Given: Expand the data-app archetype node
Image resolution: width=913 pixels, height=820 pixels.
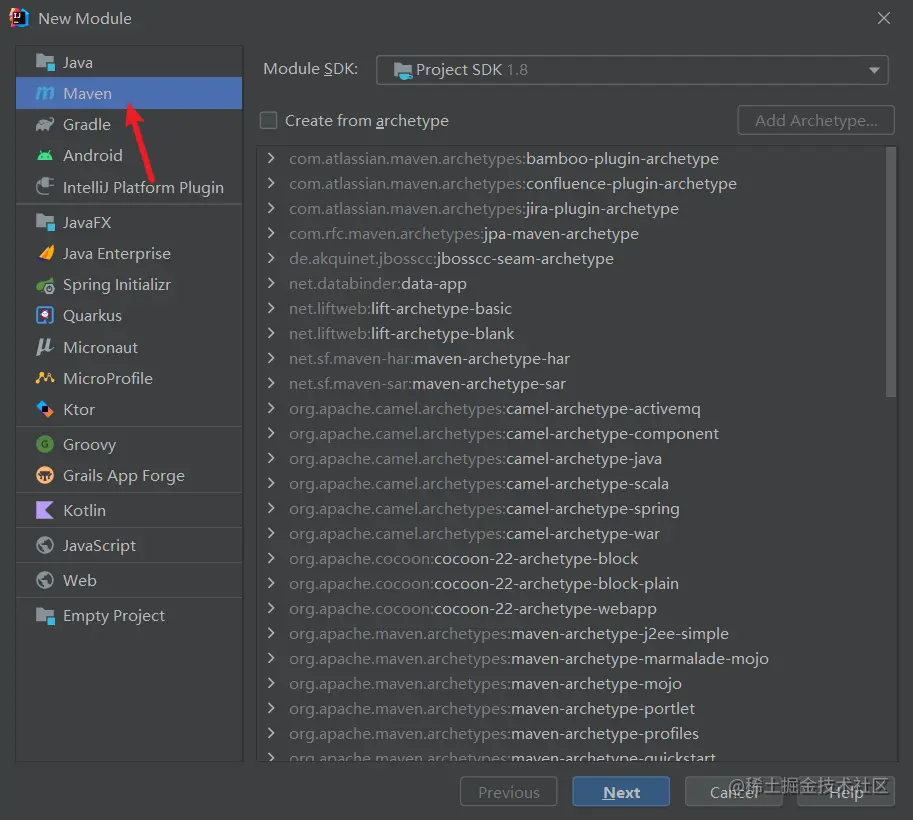Looking at the screenshot, I should point(271,283).
